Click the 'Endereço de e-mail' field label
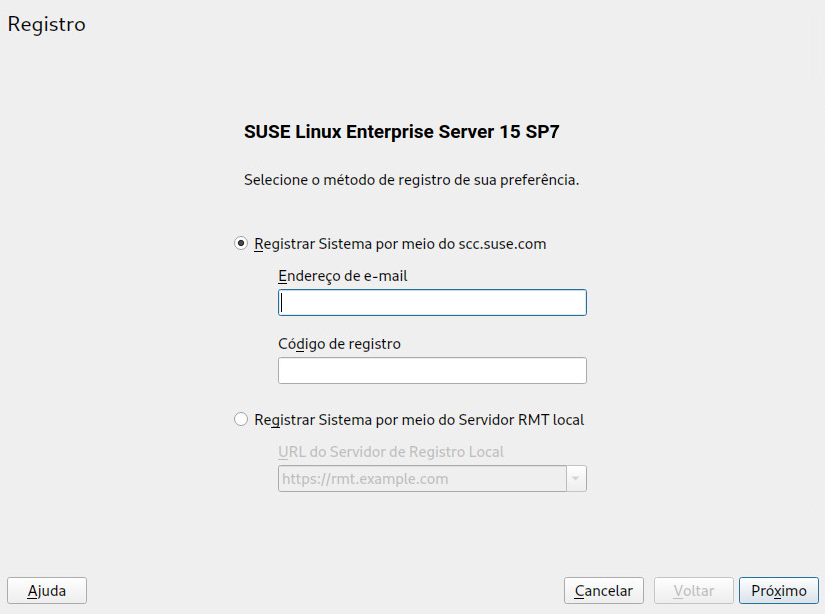The height and width of the screenshot is (614, 825). pyautogui.click(x=342, y=276)
